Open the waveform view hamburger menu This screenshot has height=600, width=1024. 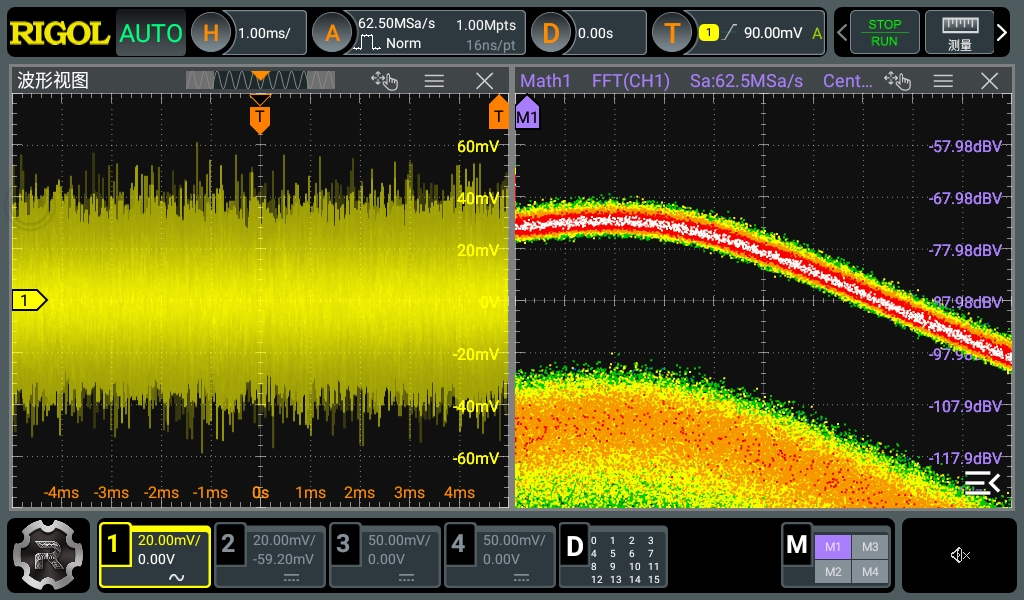point(434,80)
